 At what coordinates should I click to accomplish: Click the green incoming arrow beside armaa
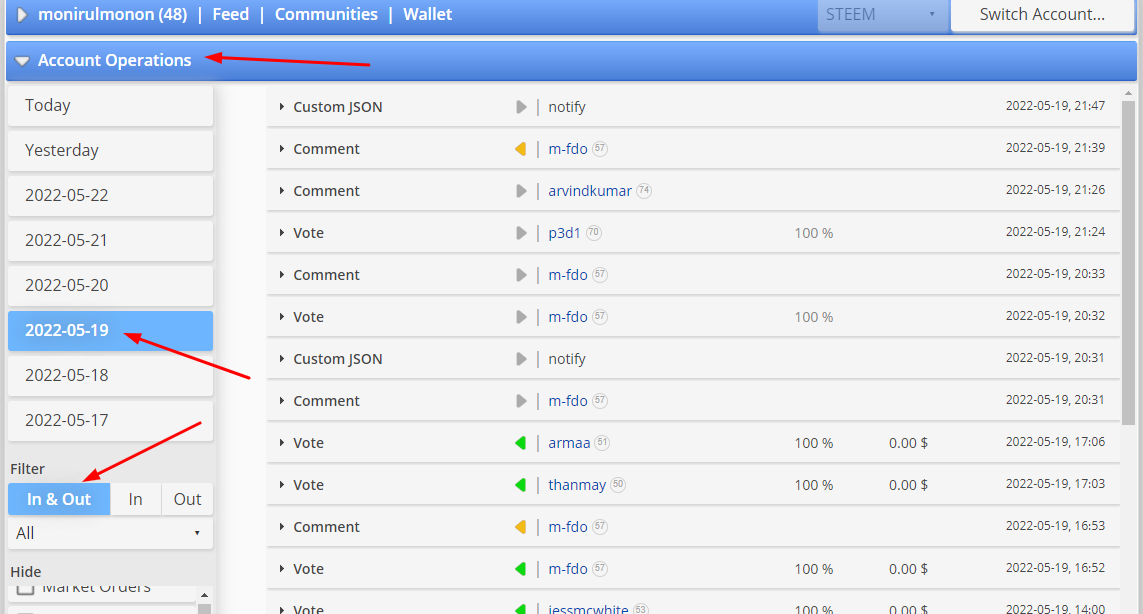(x=520, y=443)
